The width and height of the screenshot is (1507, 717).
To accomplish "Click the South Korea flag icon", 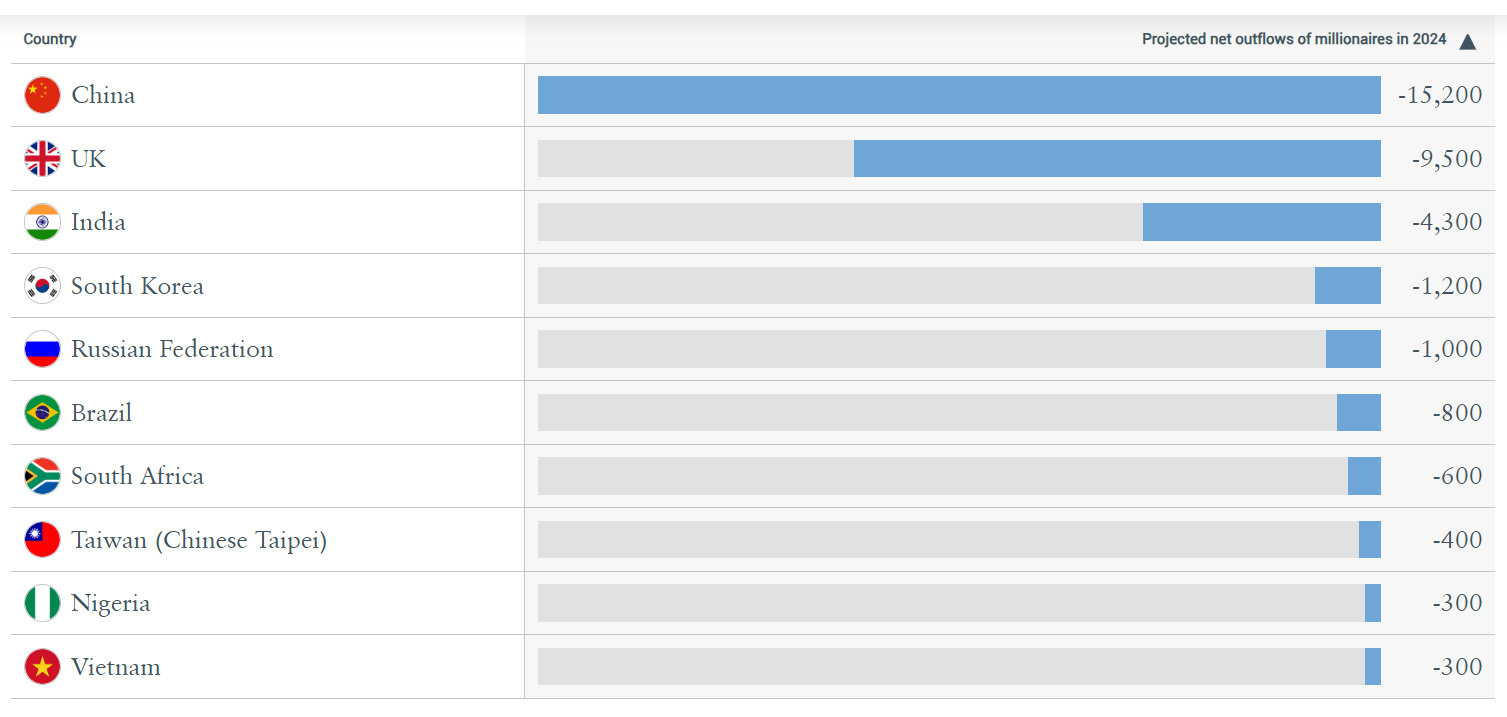I will 42,285.
